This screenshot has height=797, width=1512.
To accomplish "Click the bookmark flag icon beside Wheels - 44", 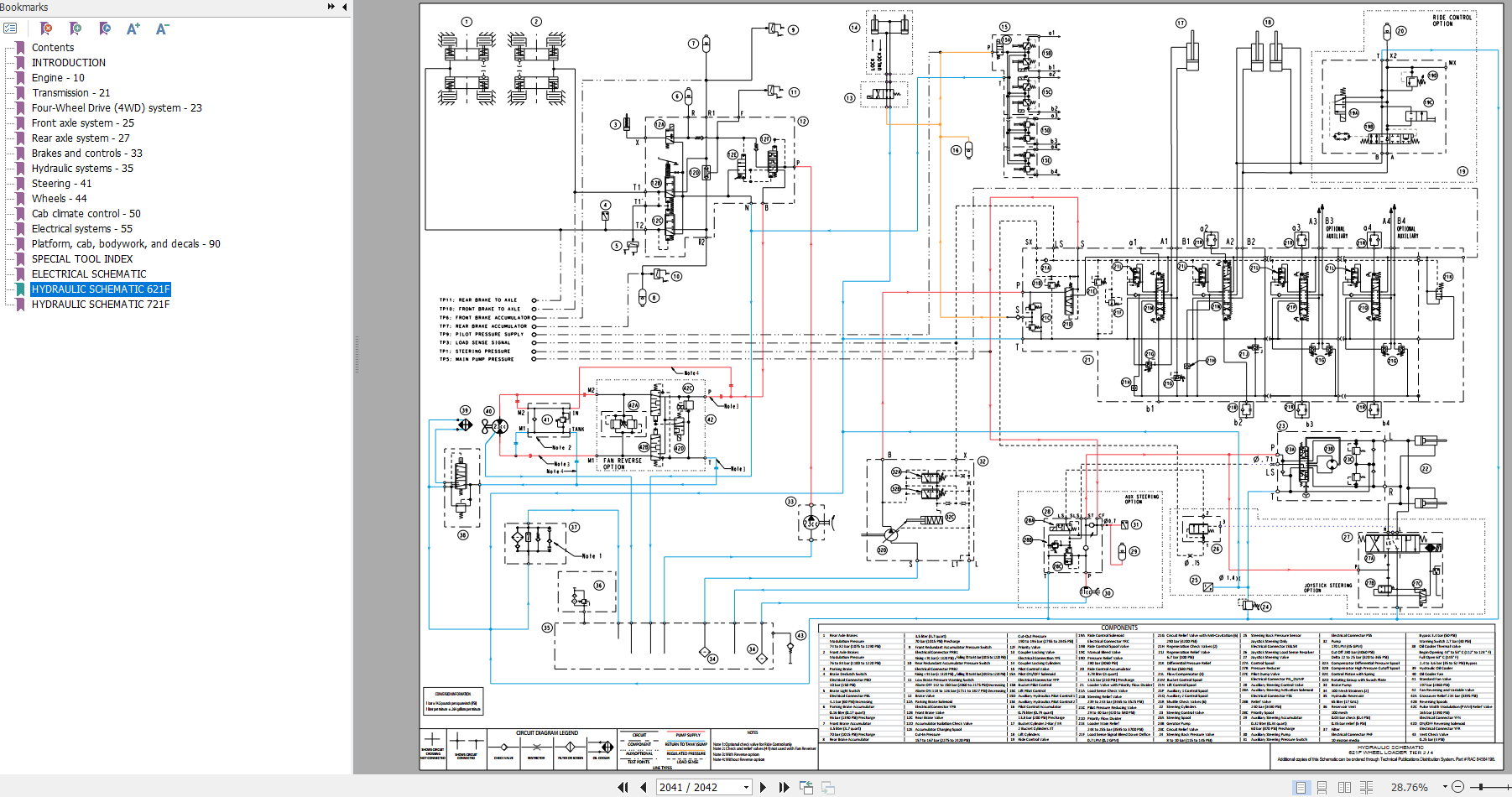I will pyautogui.click(x=21, y=199).
